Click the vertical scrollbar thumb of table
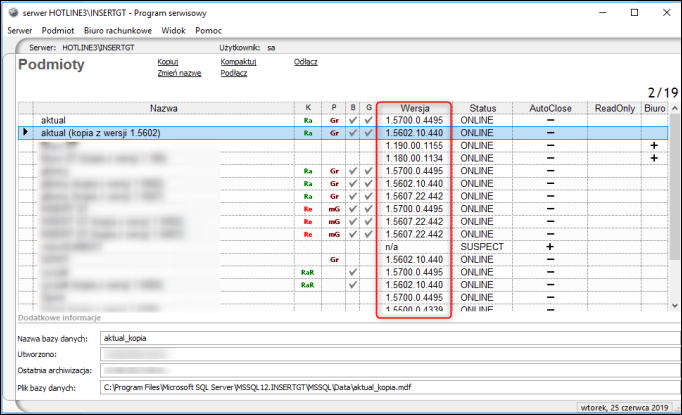The image size is (682, 415). [675, 187]
